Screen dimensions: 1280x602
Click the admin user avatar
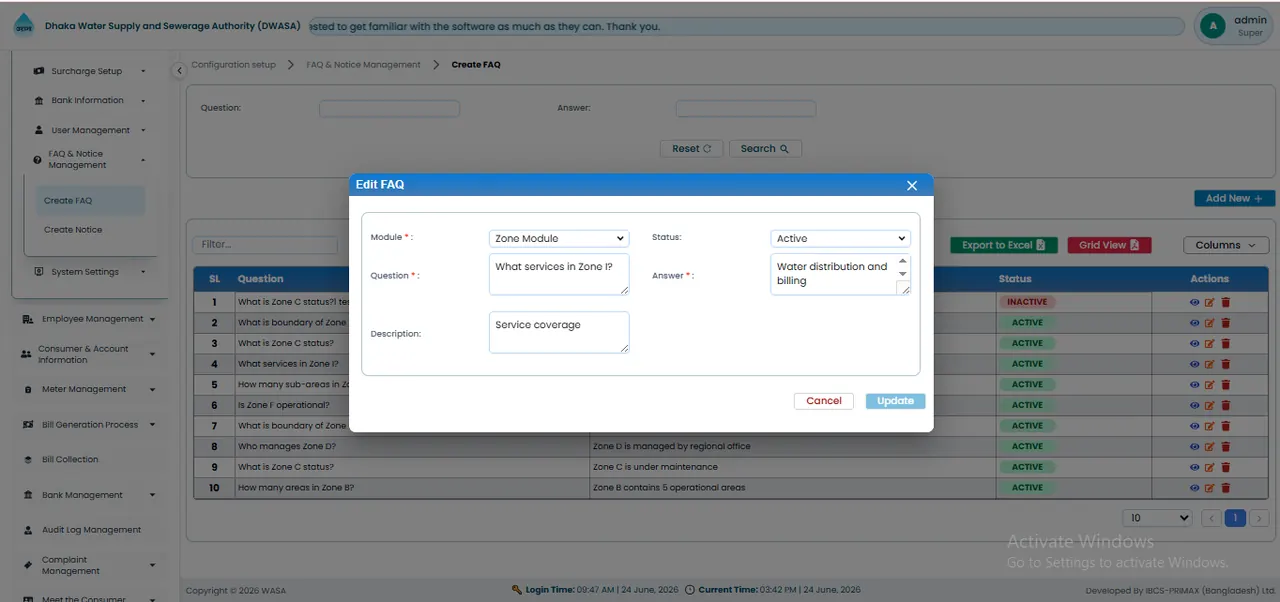click(x=1213, y=26)
